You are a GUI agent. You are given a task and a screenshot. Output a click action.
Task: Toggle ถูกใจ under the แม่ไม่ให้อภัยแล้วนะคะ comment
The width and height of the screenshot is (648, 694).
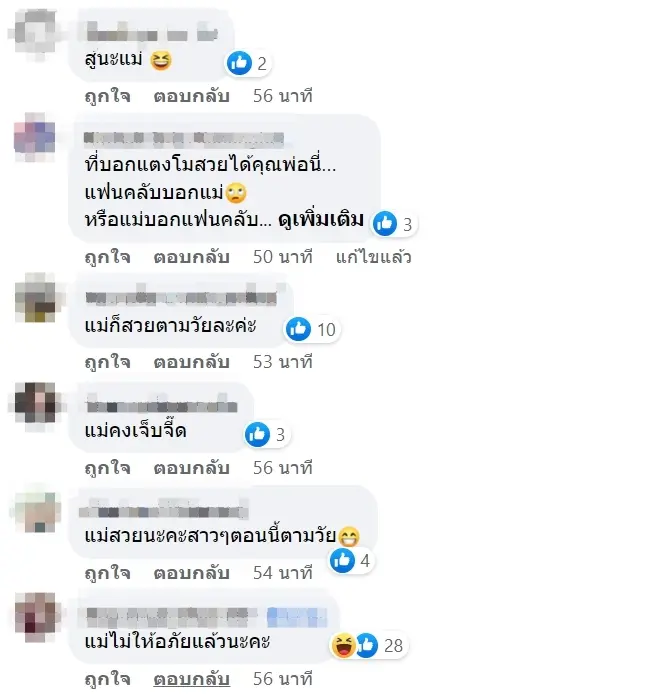pos(108,679)
